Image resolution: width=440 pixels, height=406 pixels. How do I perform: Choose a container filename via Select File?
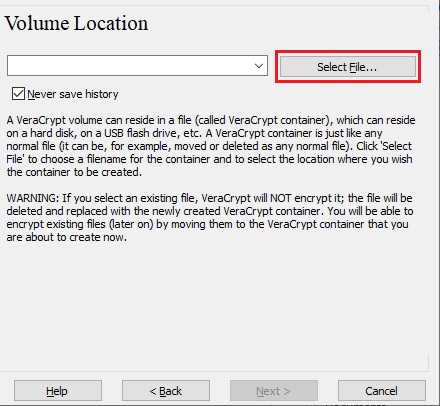(348, 67)
